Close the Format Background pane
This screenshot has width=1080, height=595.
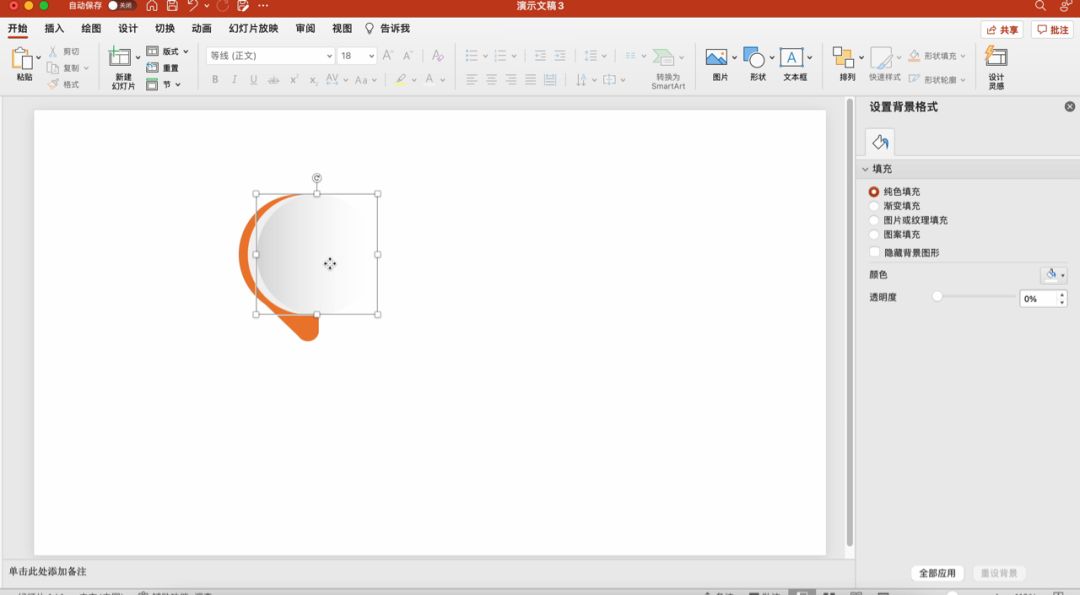coord(1070,107)
